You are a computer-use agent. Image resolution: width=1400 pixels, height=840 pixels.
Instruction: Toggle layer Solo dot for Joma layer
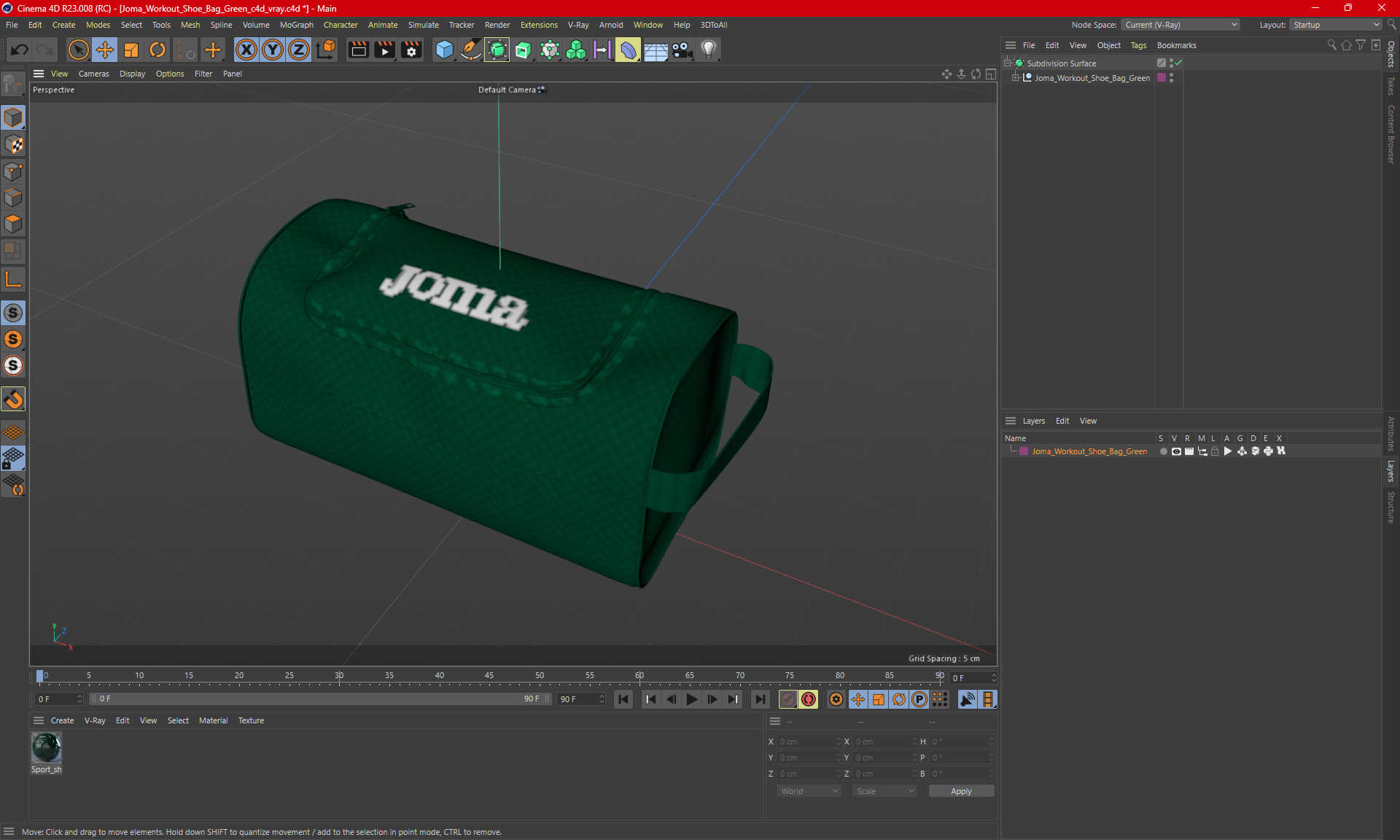pos(1163,451)
